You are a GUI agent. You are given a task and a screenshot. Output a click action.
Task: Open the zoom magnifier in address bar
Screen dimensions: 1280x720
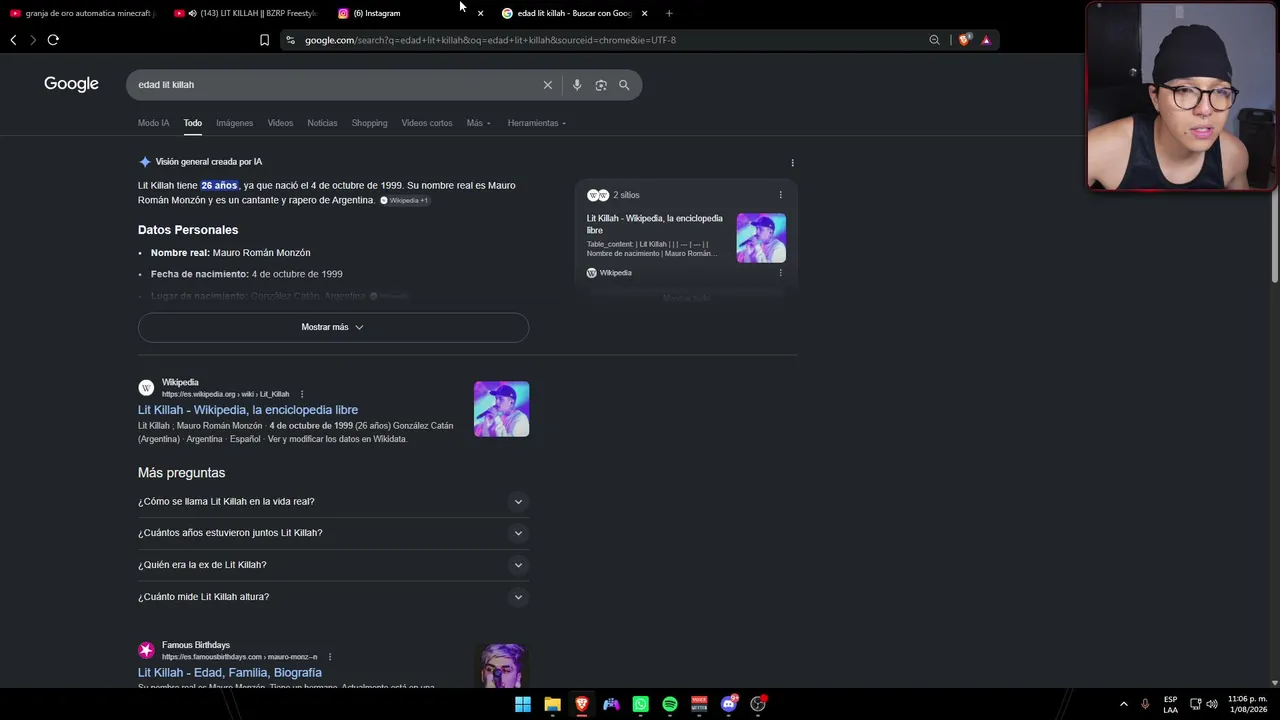(x=934, y=40)
